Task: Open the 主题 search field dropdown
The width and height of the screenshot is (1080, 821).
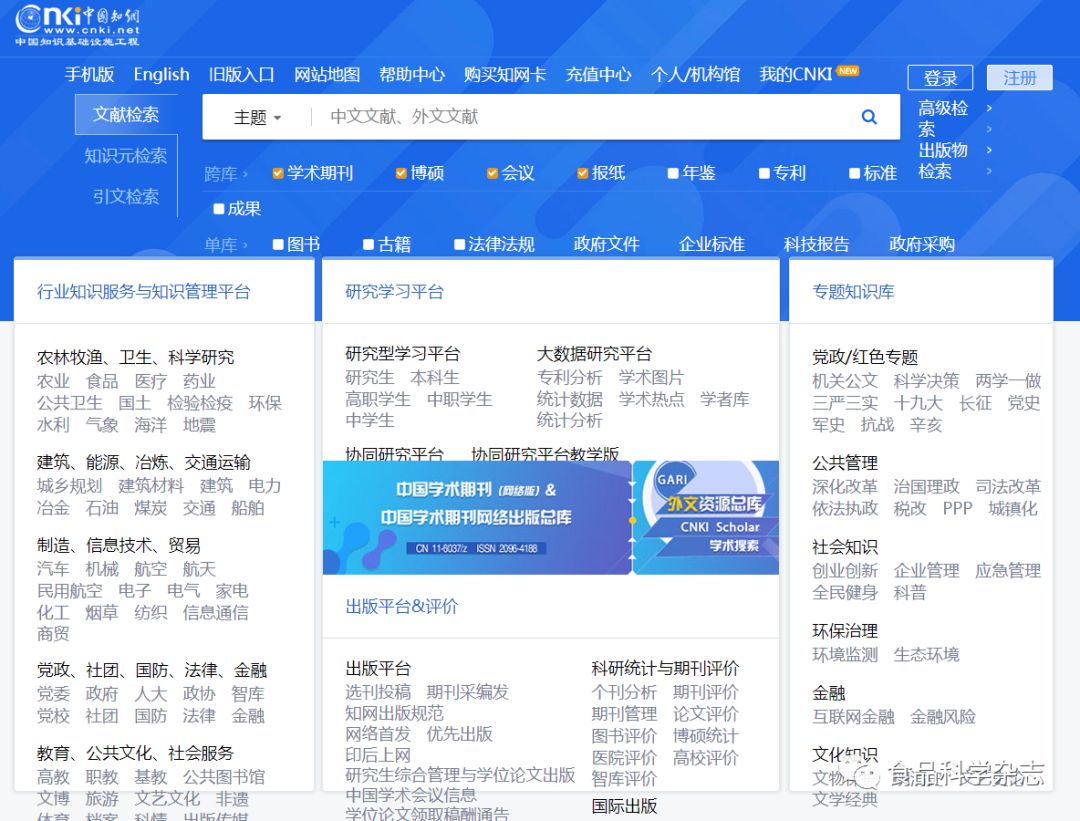Action: 255,117
